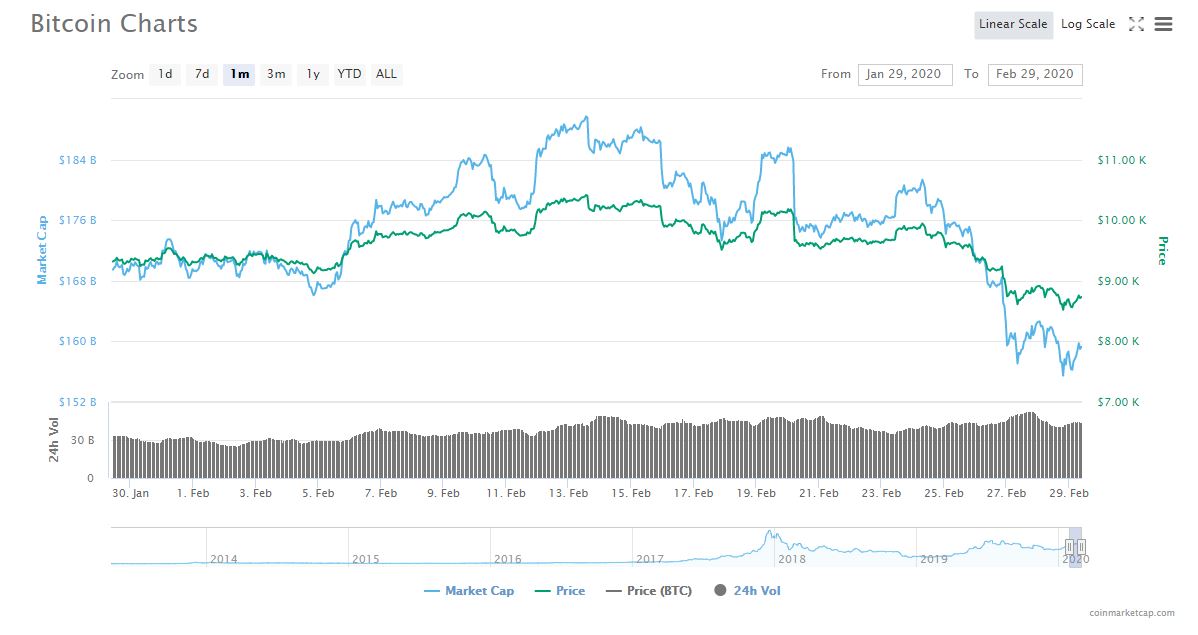The image size is (1198, 635).
Task: Set zoom to 3m
Action: click(x=276, y=74)
